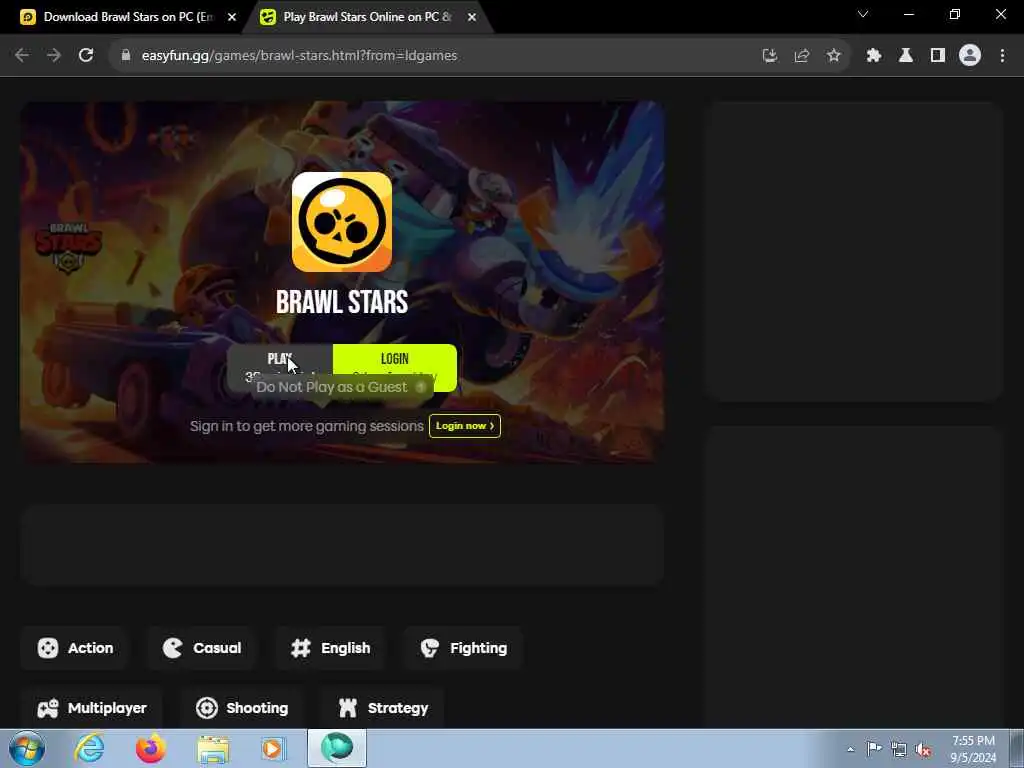1024x768 pixels.
Task: Click Sign in to get more gaming sessions text
Action: [x=306, y=426]
